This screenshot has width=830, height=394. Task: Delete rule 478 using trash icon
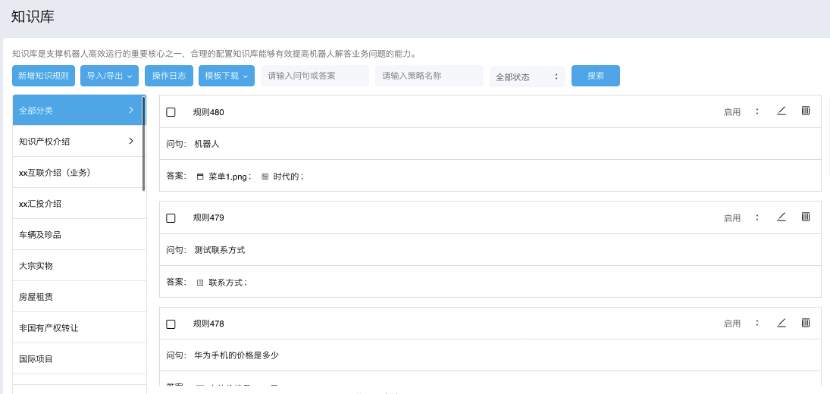tap(806, 323)
